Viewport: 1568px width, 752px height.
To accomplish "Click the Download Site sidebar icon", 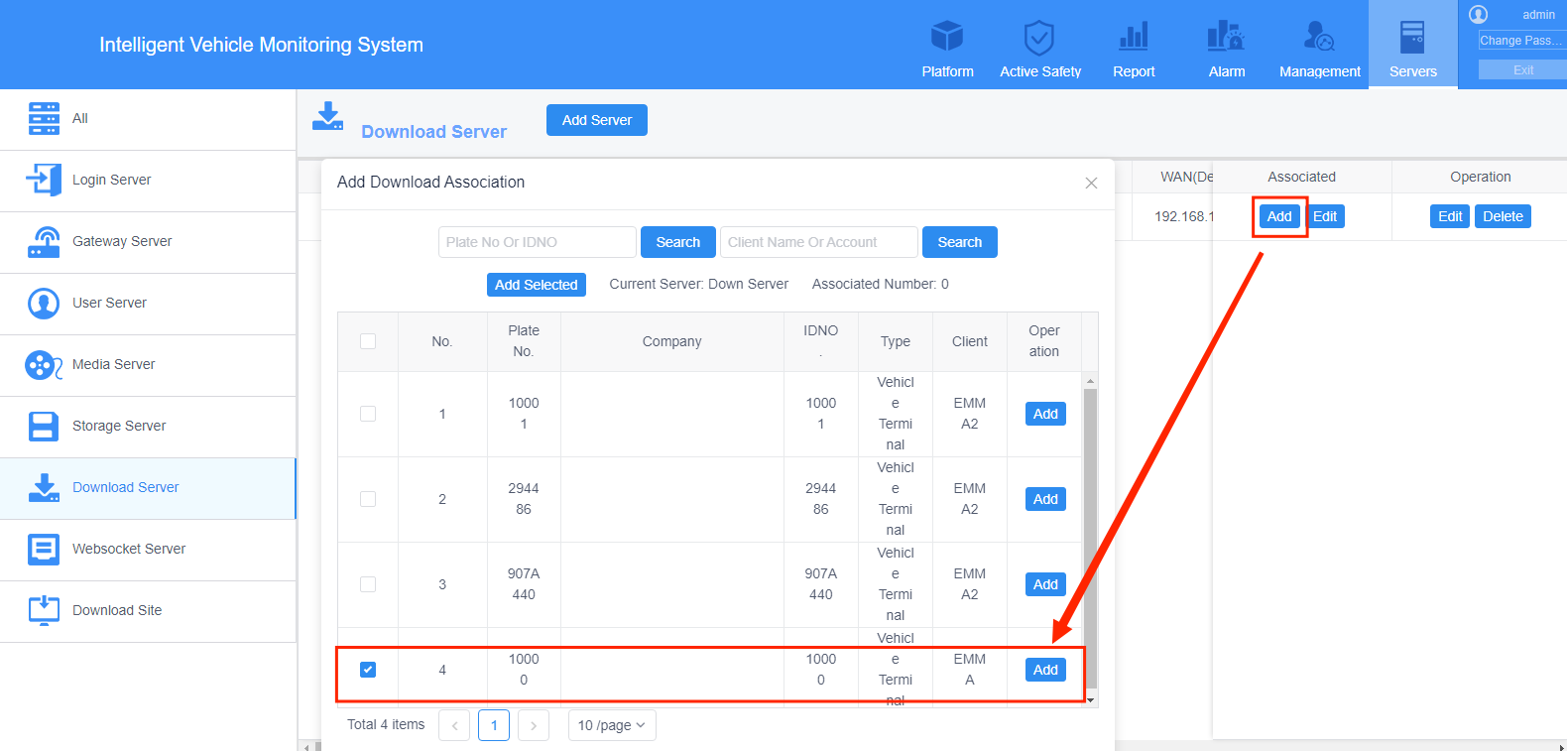I will 44,610.
